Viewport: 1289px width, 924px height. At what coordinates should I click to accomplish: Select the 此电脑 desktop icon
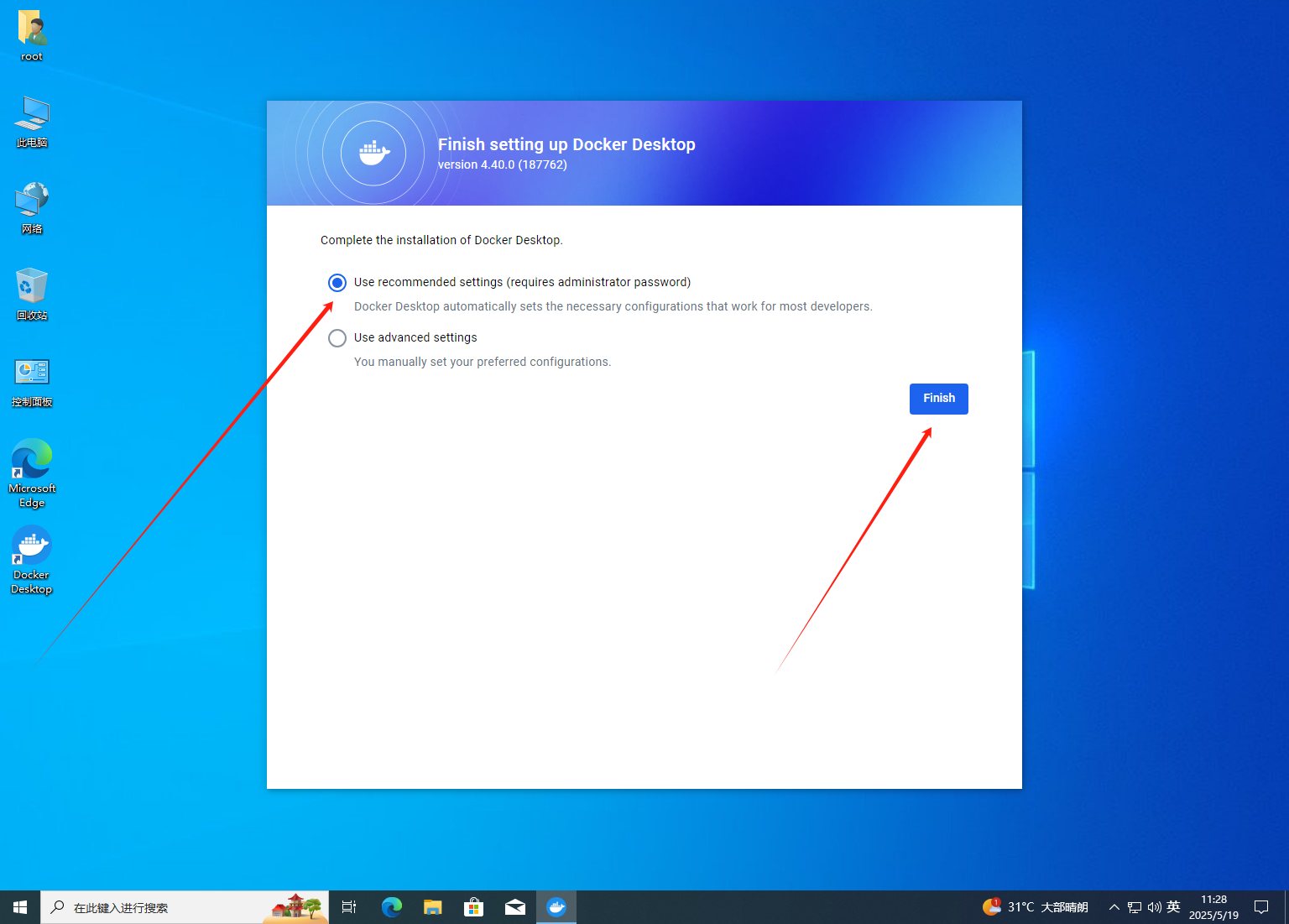tap(32, 123)
